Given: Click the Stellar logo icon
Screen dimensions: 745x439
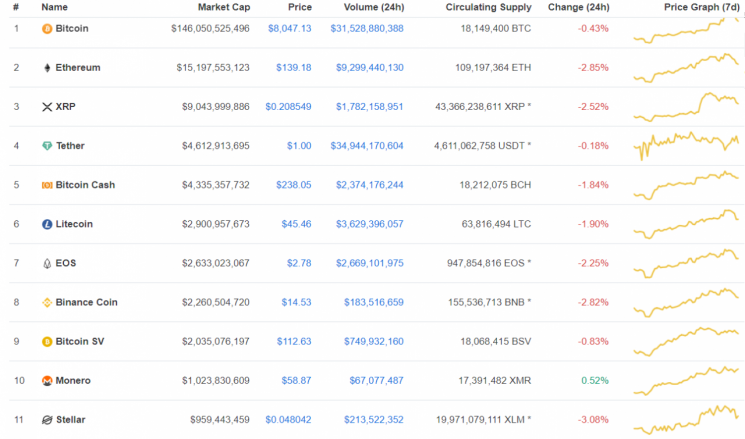Looking at the screenshot, I should click(47, 420).
